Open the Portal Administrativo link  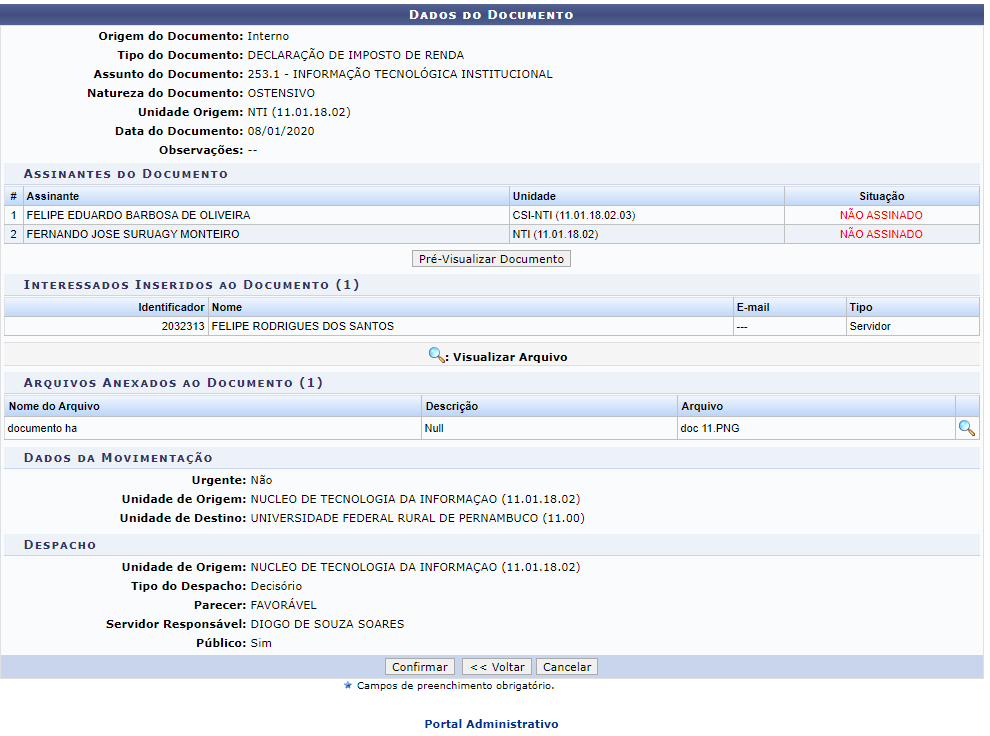click(491, 723)
